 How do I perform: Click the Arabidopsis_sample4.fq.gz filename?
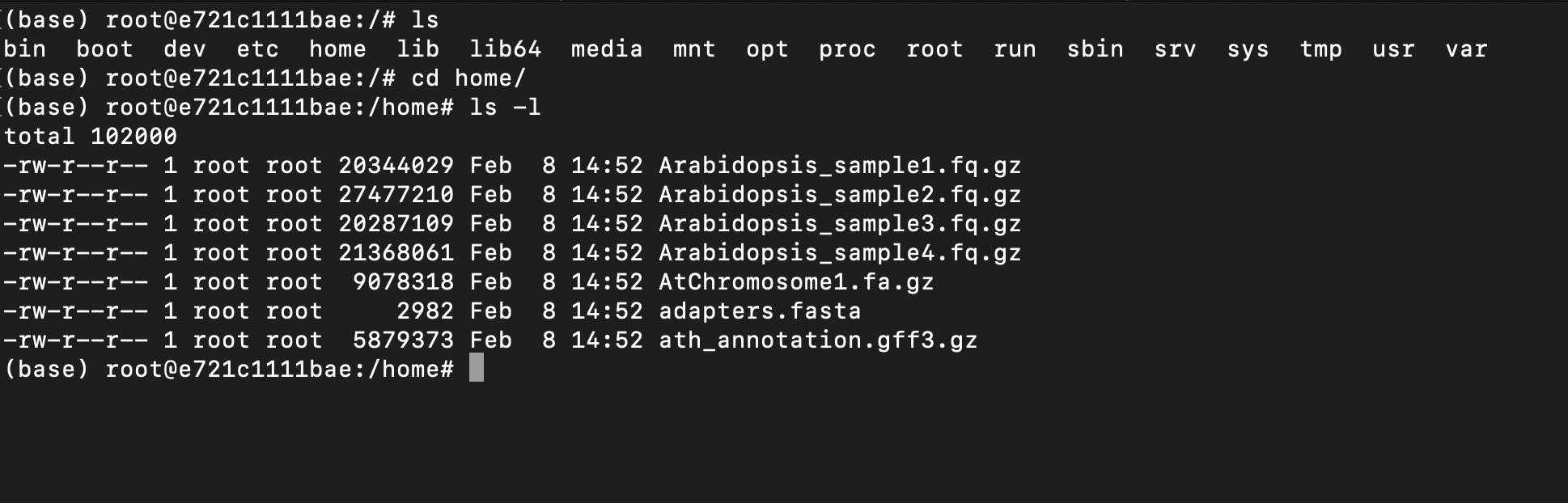coord(840,253)
